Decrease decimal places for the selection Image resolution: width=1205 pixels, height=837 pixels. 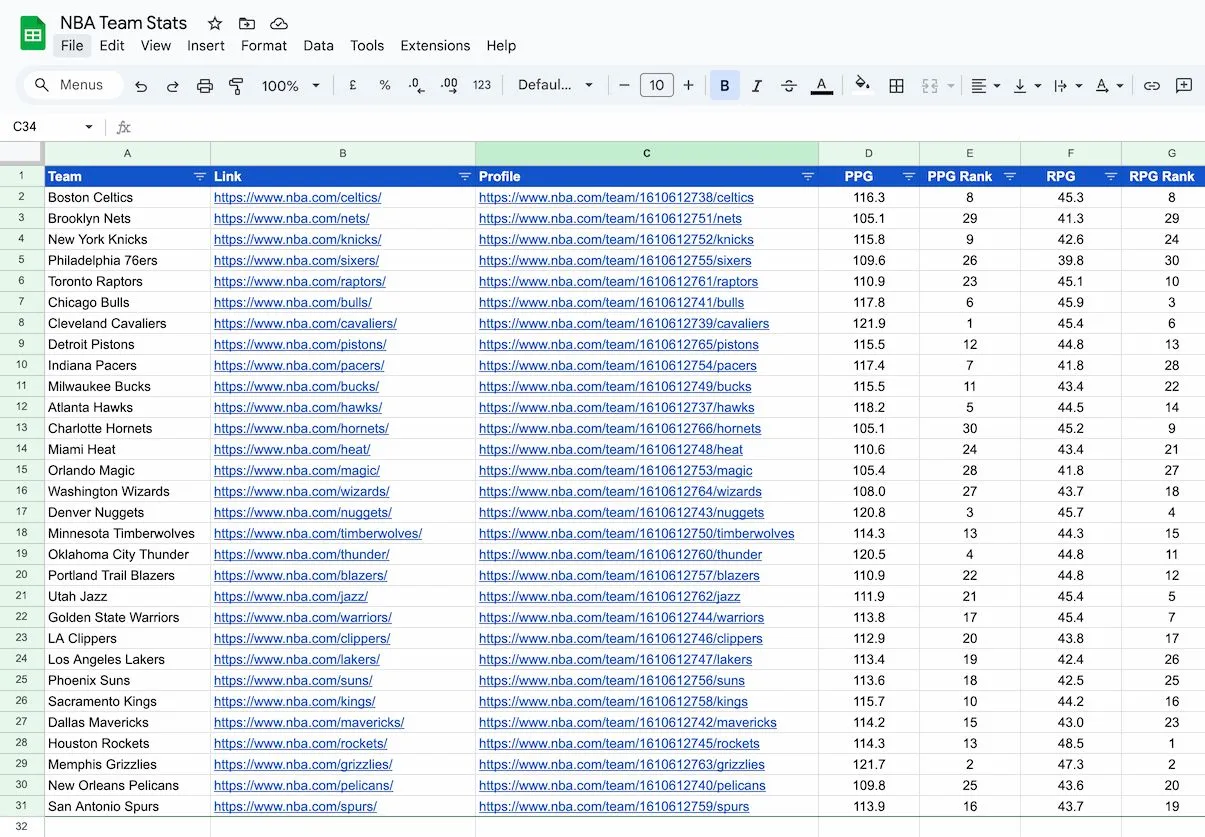click(416, 85)
